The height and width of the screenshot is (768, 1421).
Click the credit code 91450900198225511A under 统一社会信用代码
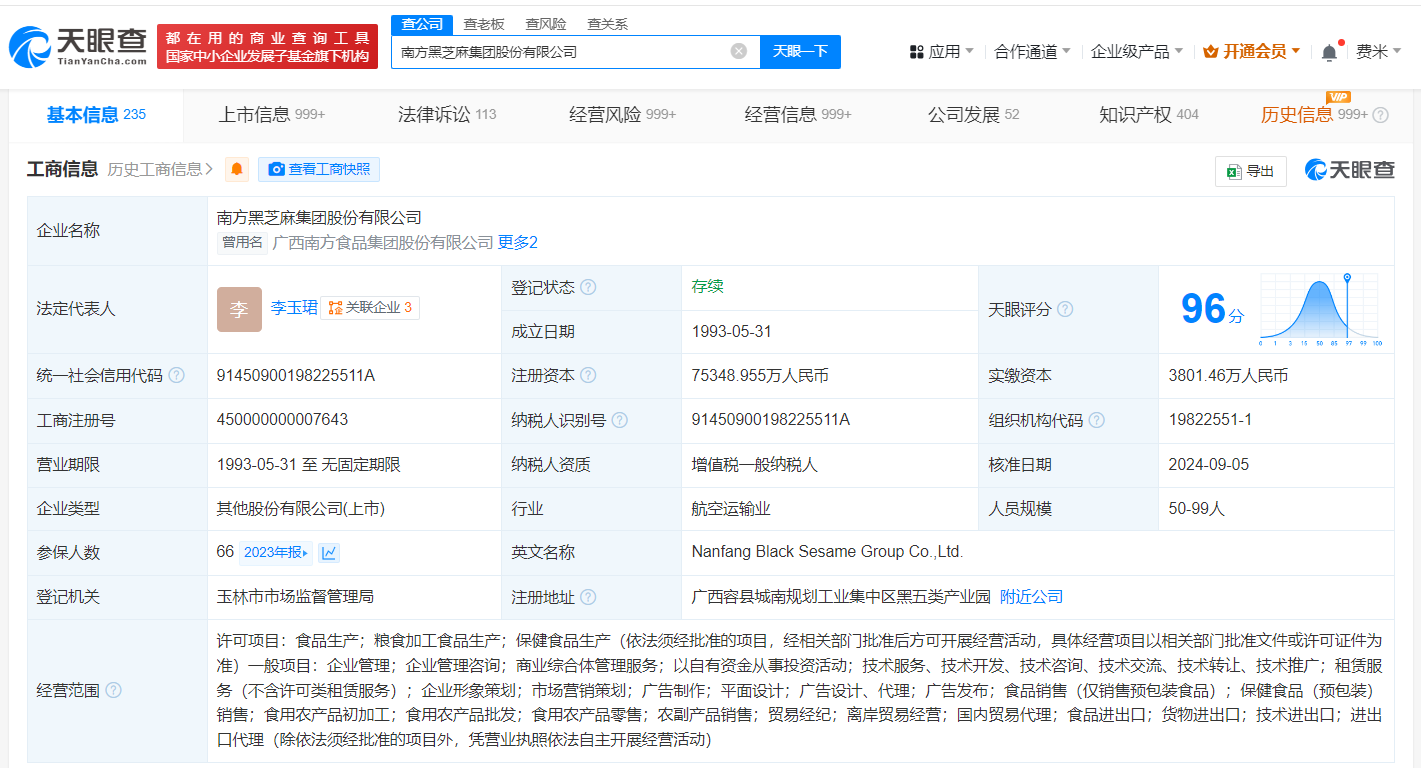[x=296, y=376]
